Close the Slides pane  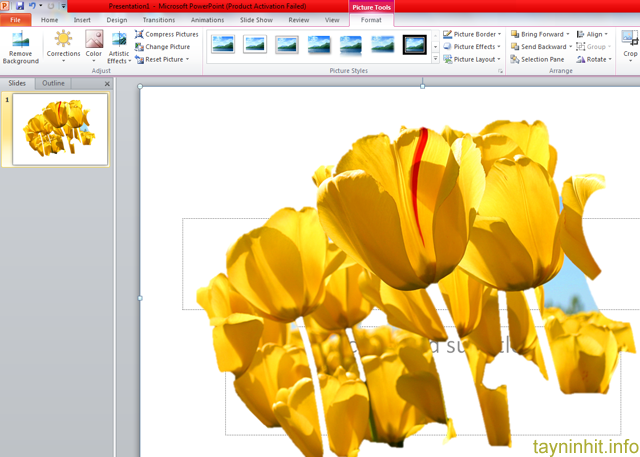[107, 84]
